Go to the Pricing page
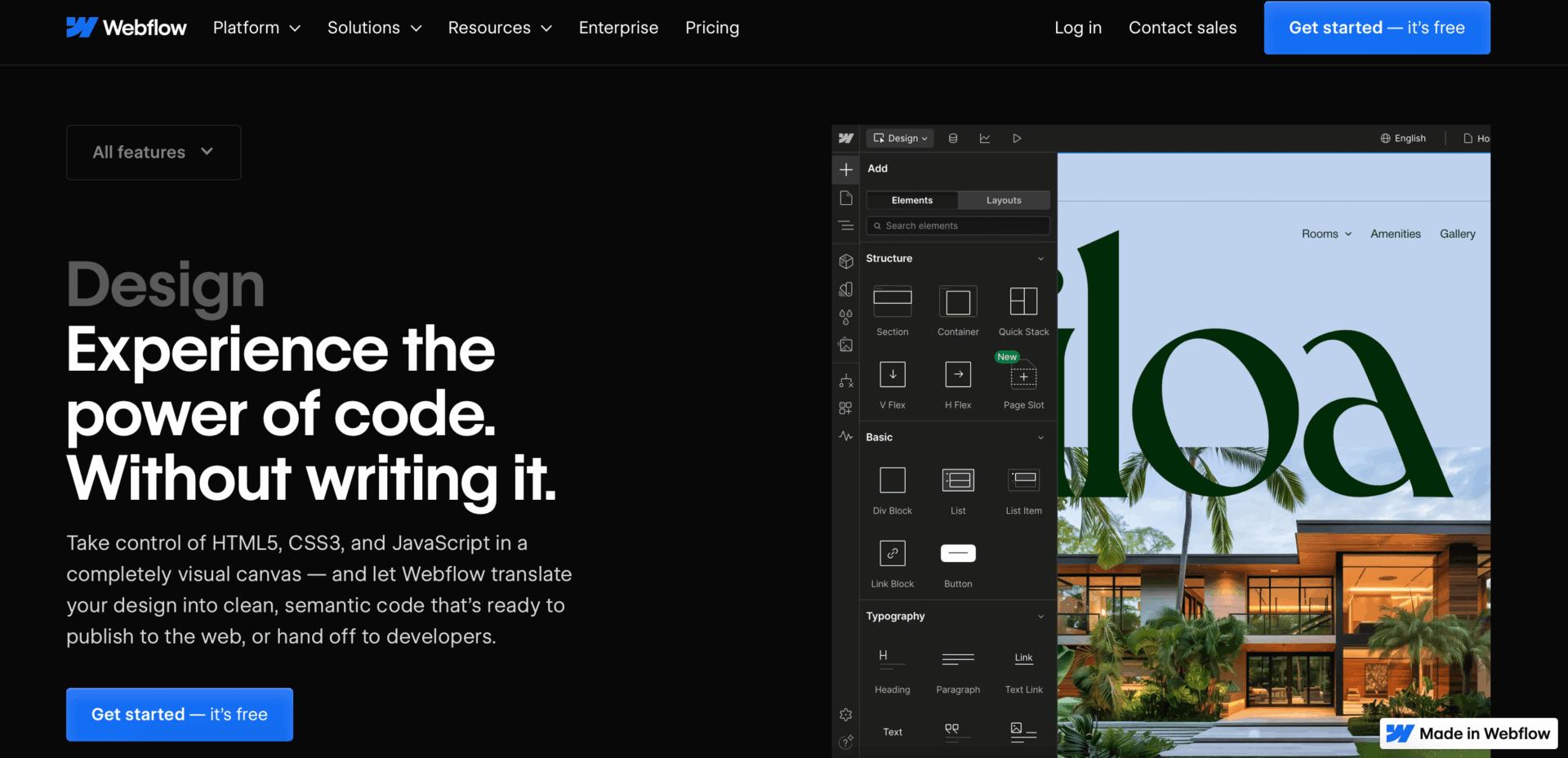The image size is (1568, 758). pos(711,28)
